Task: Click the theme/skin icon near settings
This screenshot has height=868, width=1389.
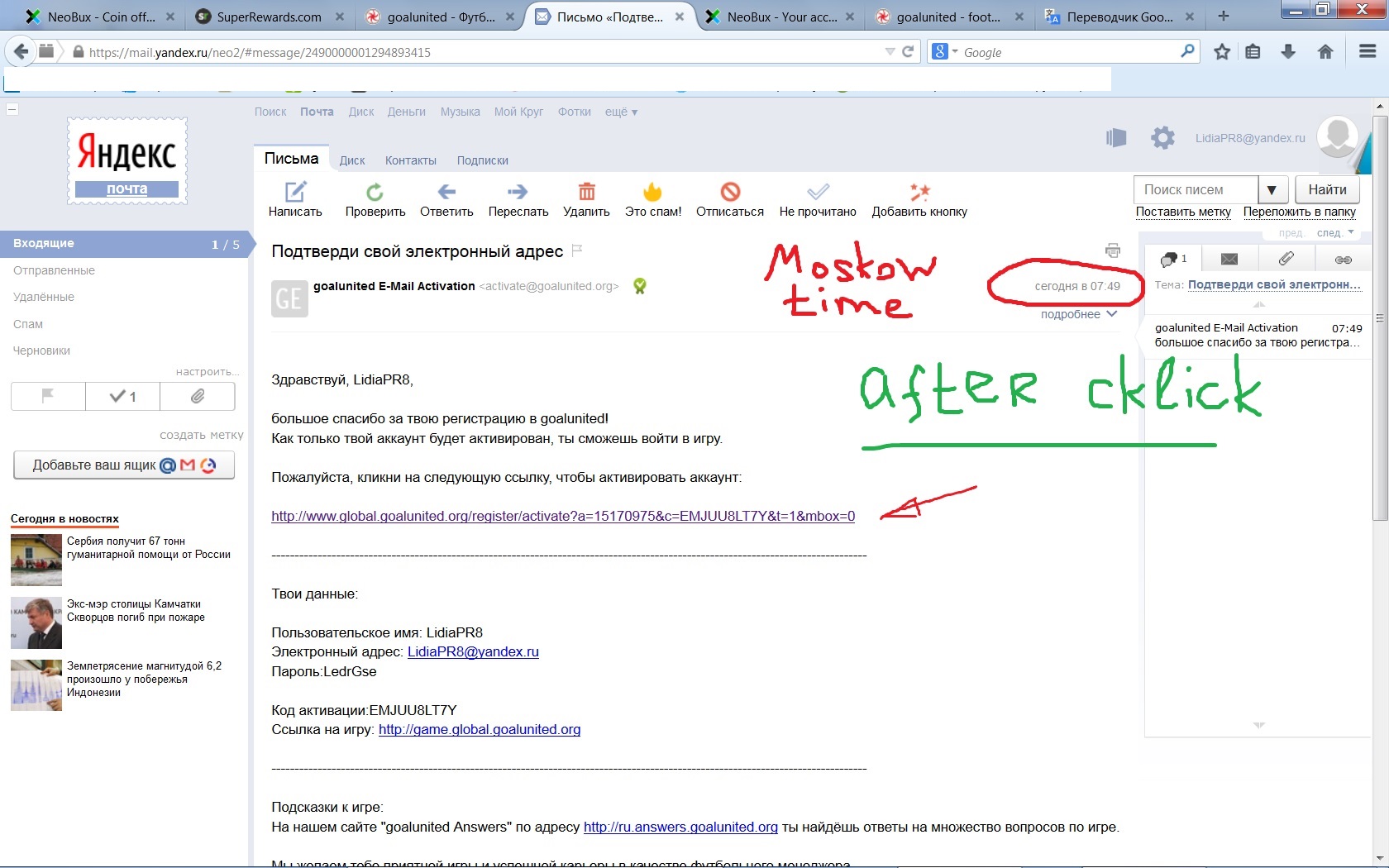Action: 1116,137
